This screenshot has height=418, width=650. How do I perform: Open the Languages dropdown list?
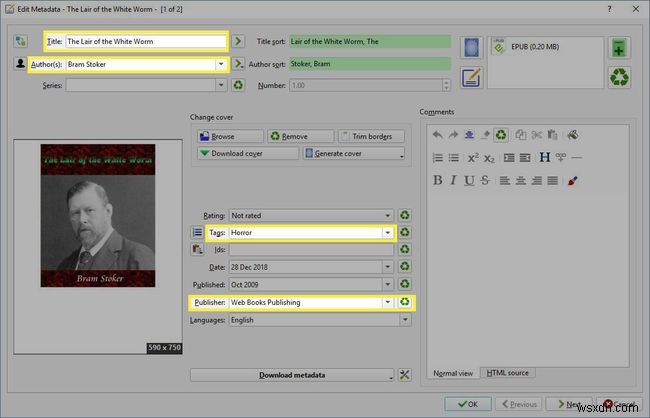pyautogui.click(x=404, y=320)
